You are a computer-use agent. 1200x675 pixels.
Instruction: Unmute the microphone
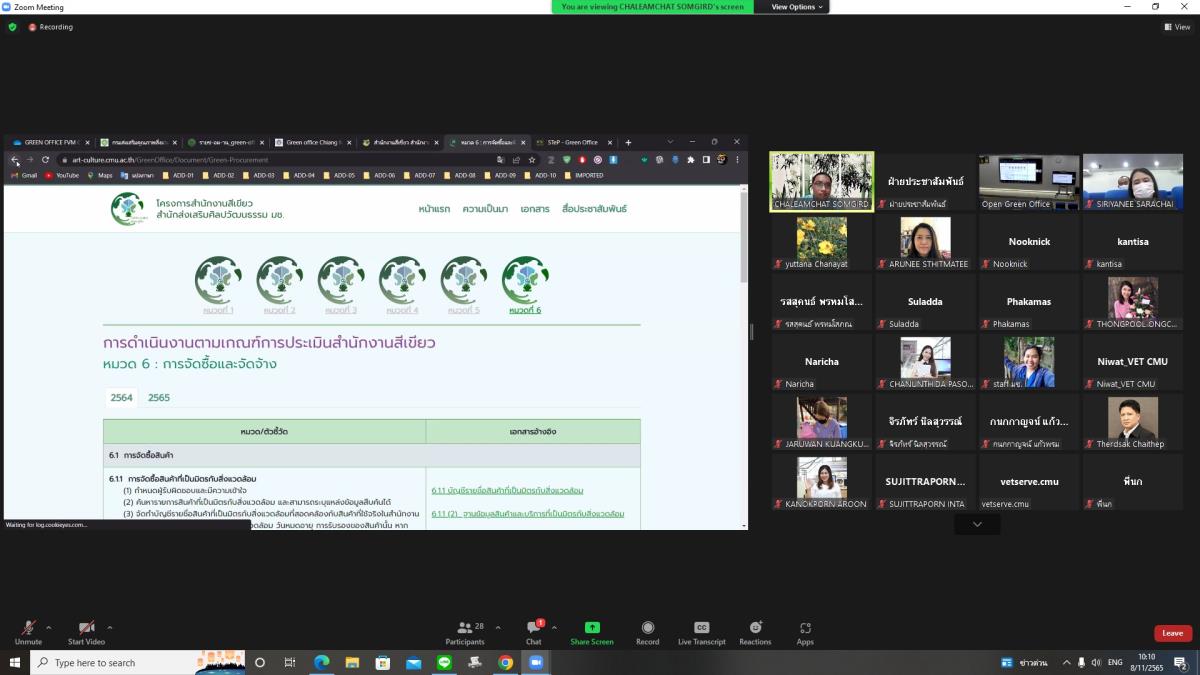(28, 628)
